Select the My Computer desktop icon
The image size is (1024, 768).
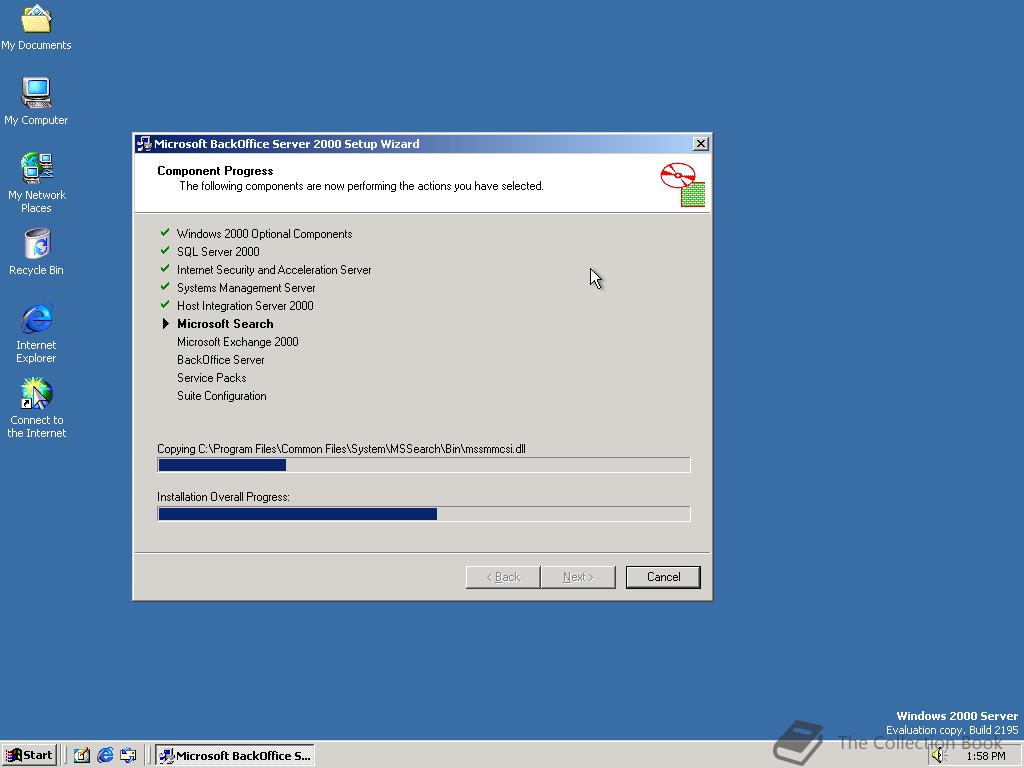tap(36, 101)
